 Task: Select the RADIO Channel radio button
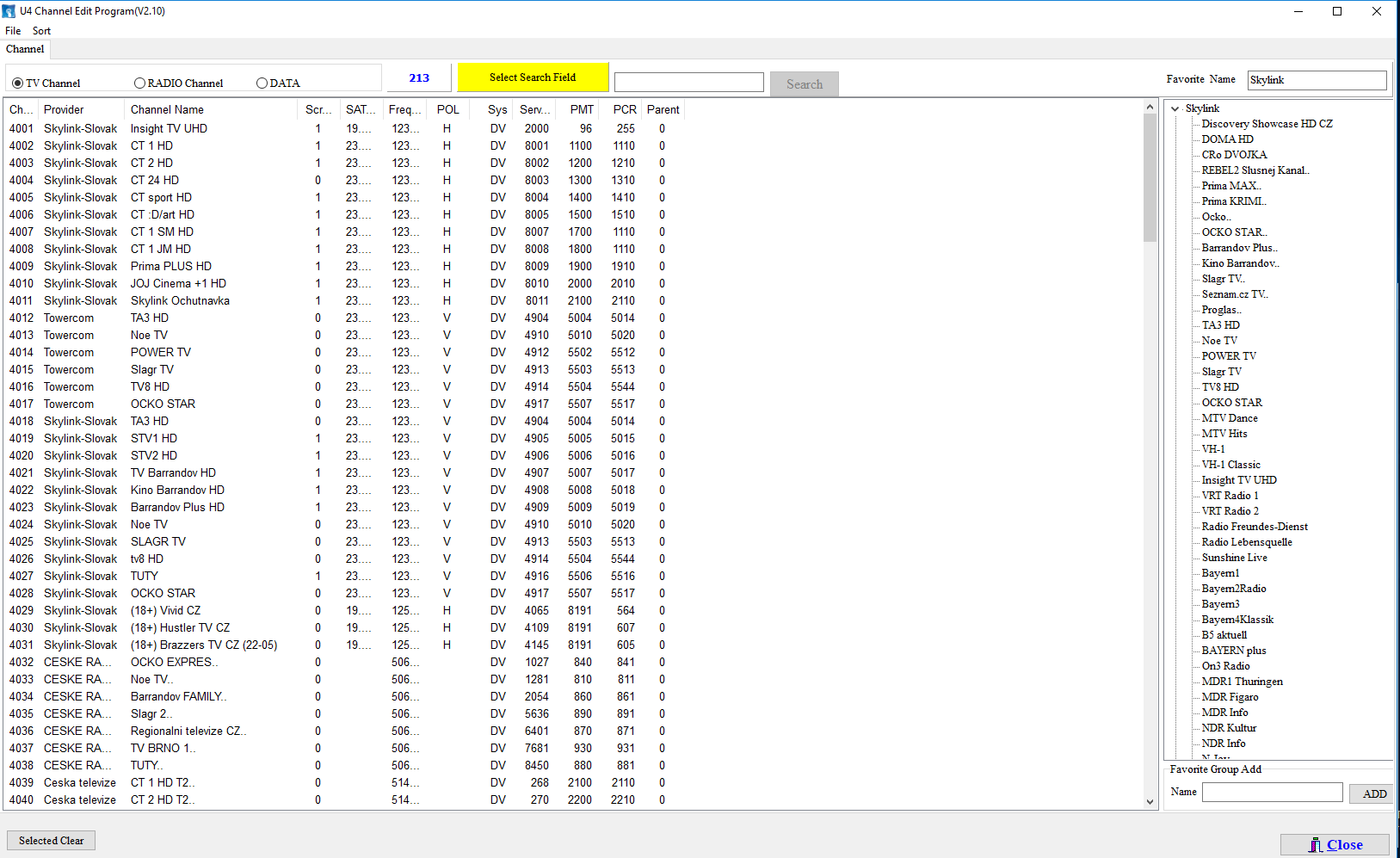(x=139, y=83)
